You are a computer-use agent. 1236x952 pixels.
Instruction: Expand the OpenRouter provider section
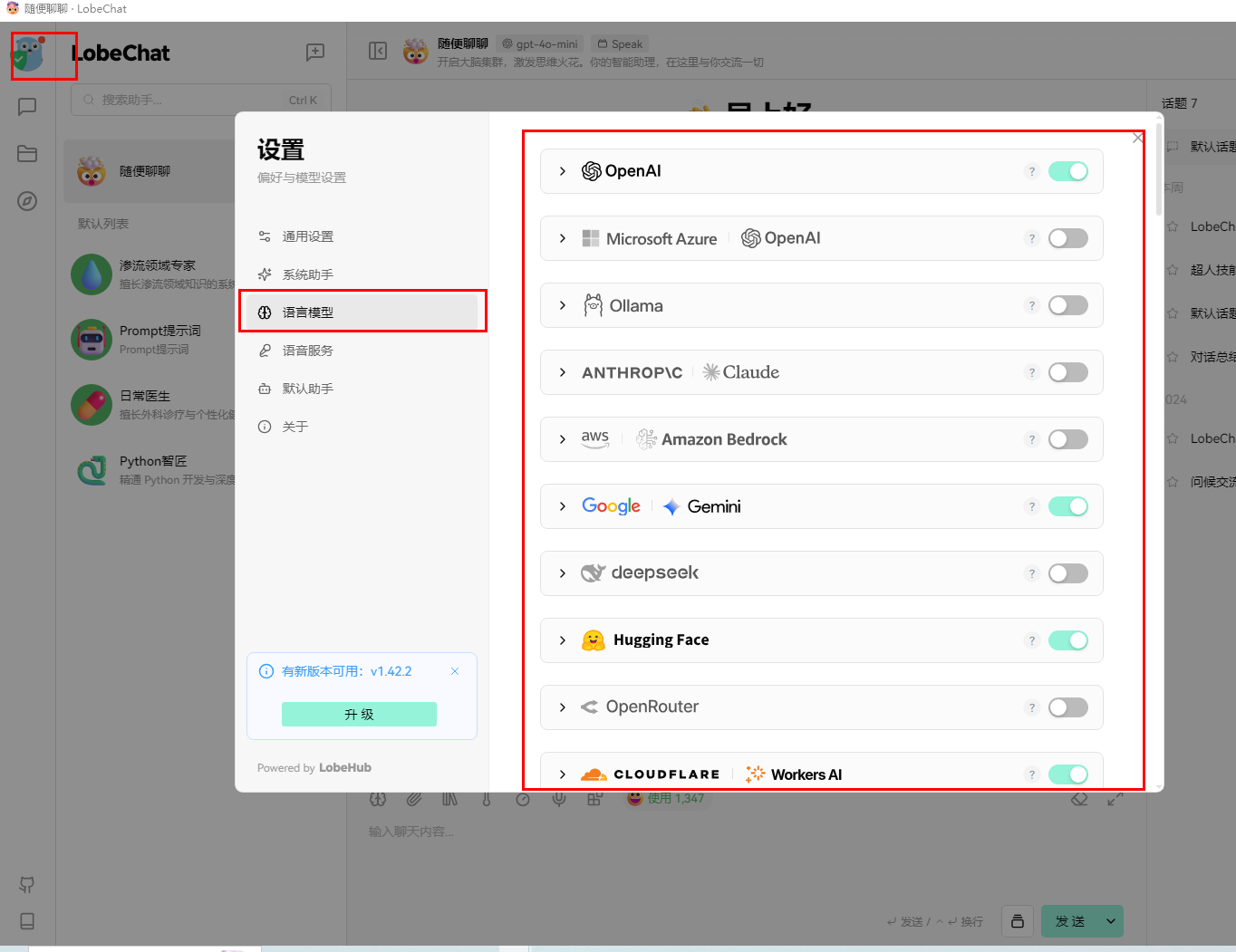(563, 707)
